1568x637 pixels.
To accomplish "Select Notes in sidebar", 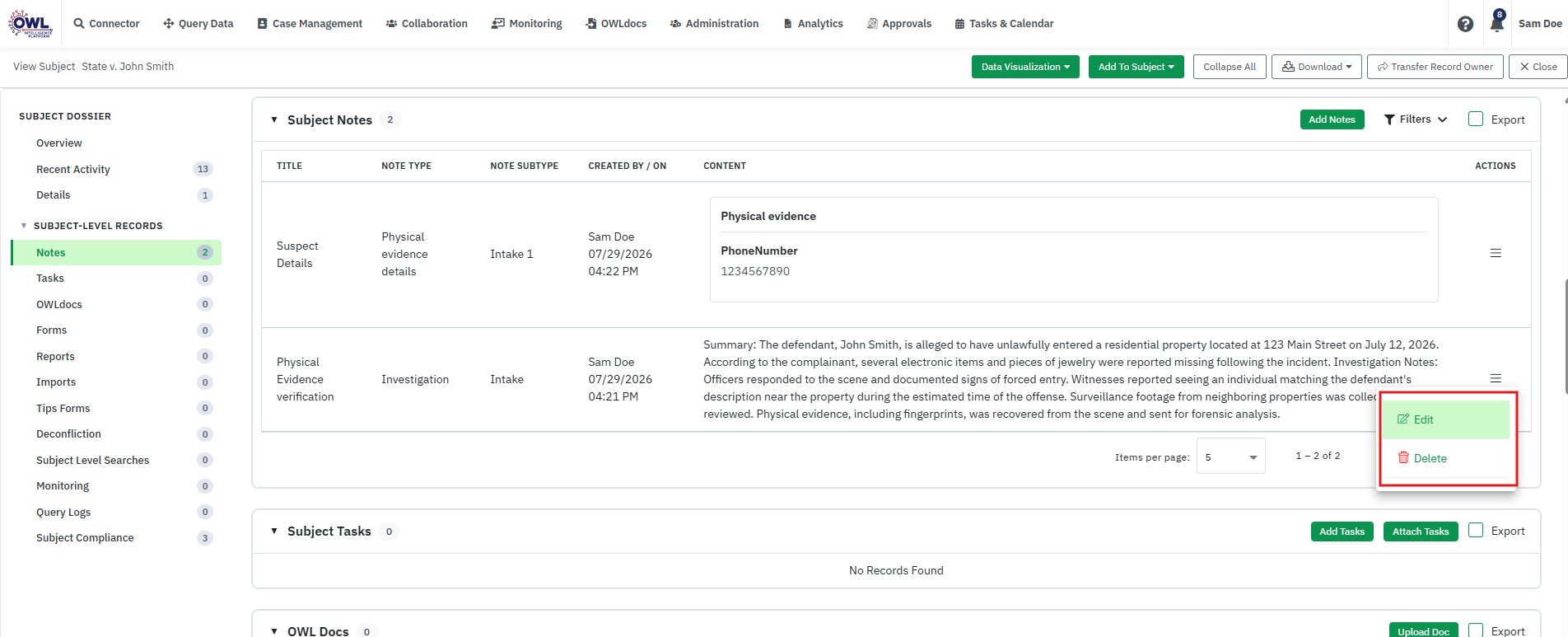I will [x=117, y=253].
